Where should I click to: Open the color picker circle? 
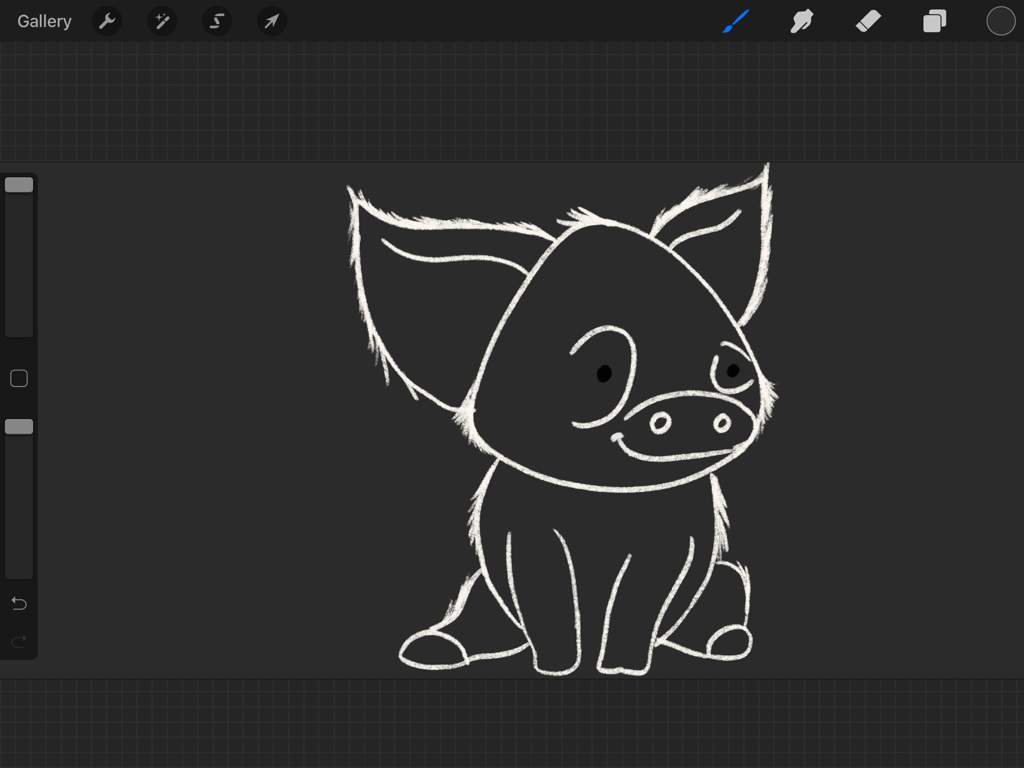click(x=1000, y=21)
